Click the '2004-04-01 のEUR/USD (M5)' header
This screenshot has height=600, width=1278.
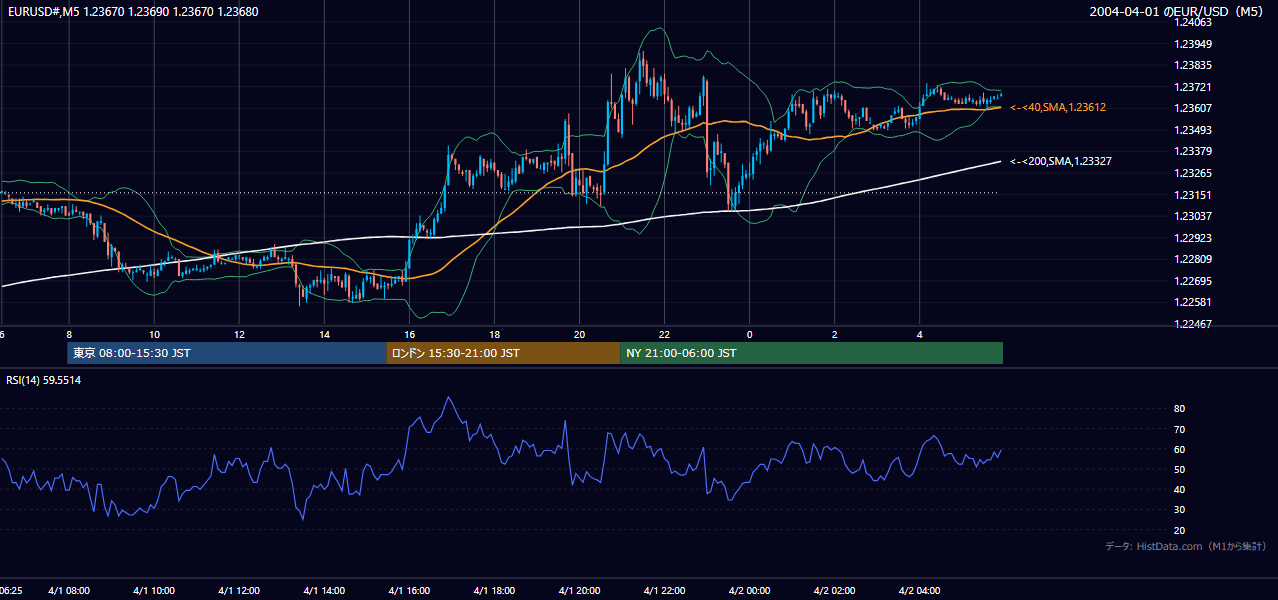click(1178, 12)
